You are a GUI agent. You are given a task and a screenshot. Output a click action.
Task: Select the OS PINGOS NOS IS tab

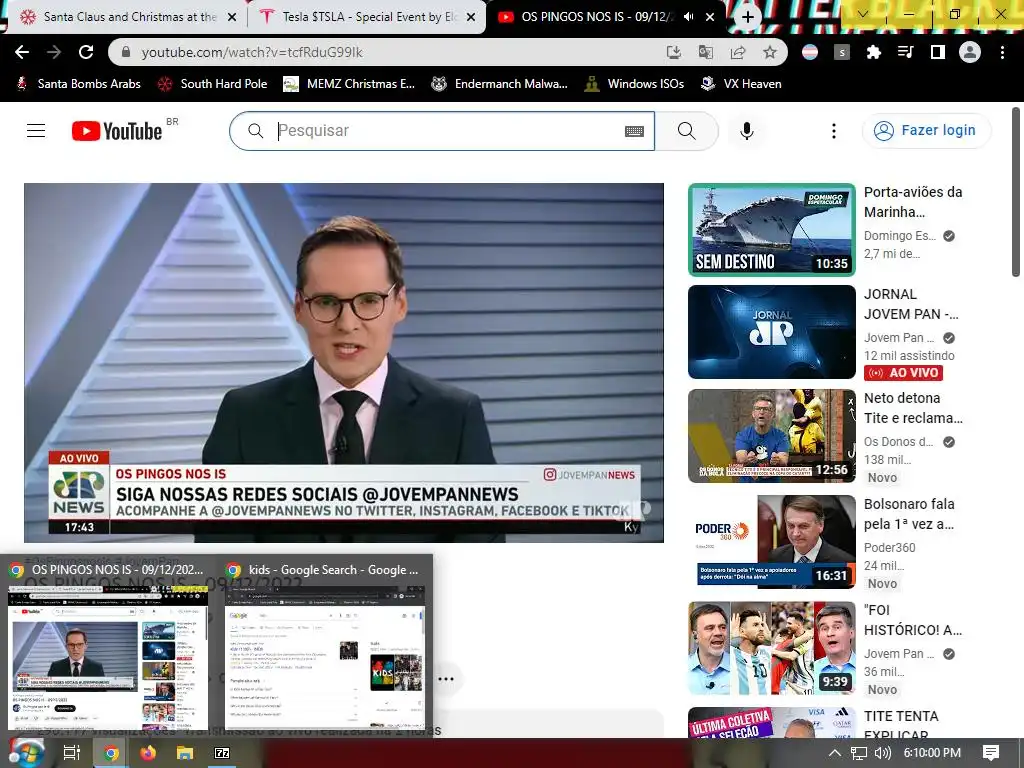point(594,17)
